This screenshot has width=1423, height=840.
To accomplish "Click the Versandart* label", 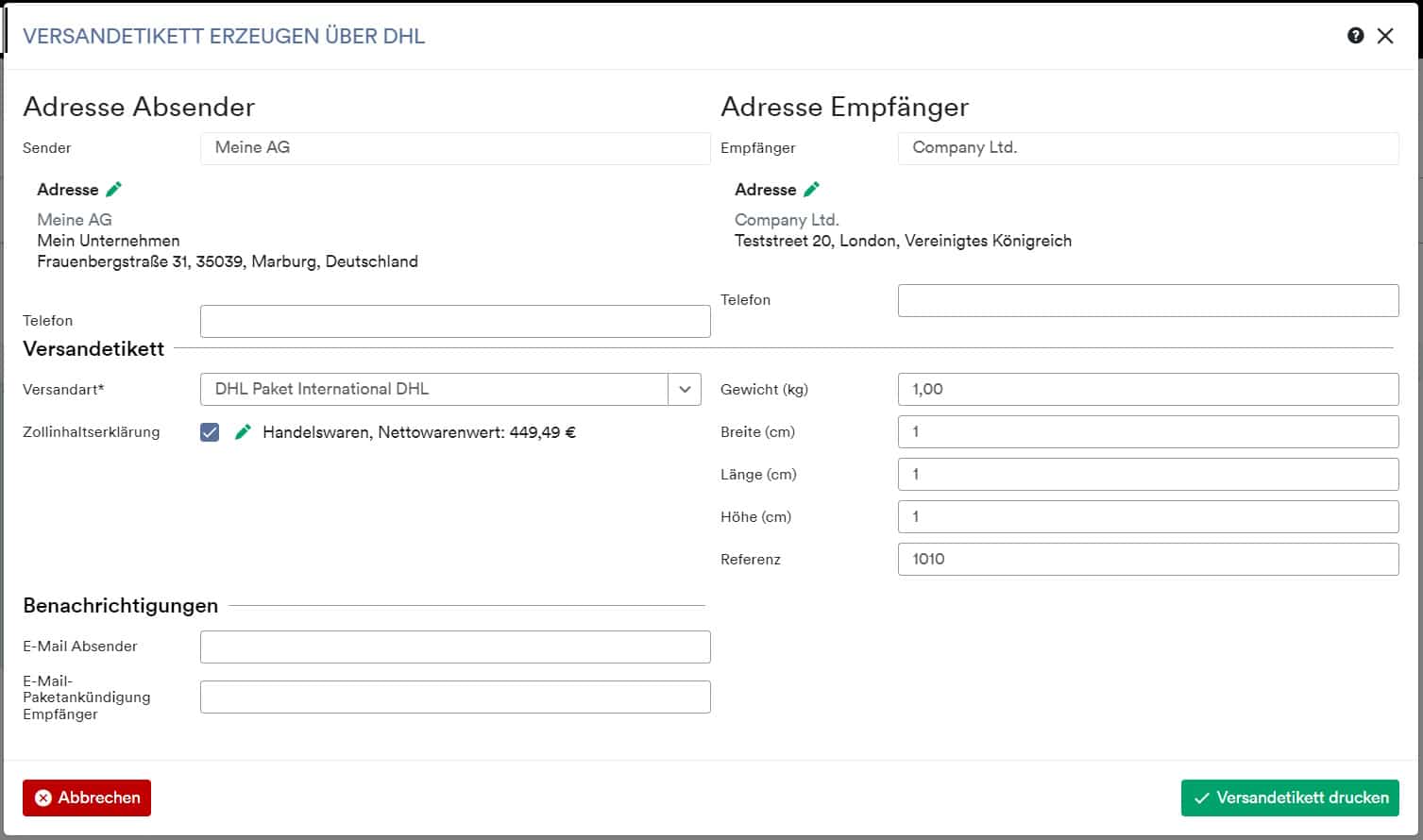I will coord(63,390).
